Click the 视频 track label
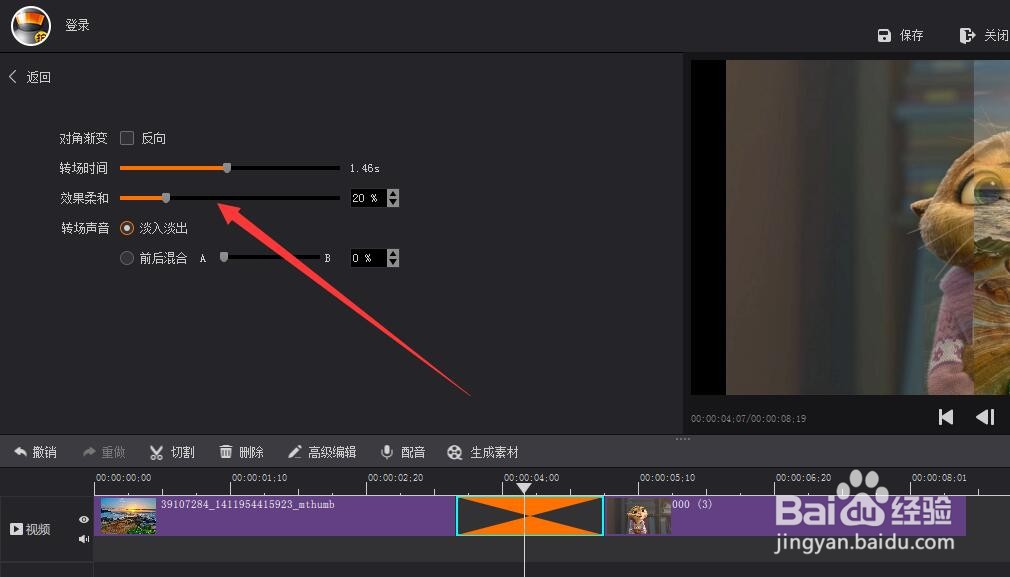The image size is (1010, 577). 30,529
